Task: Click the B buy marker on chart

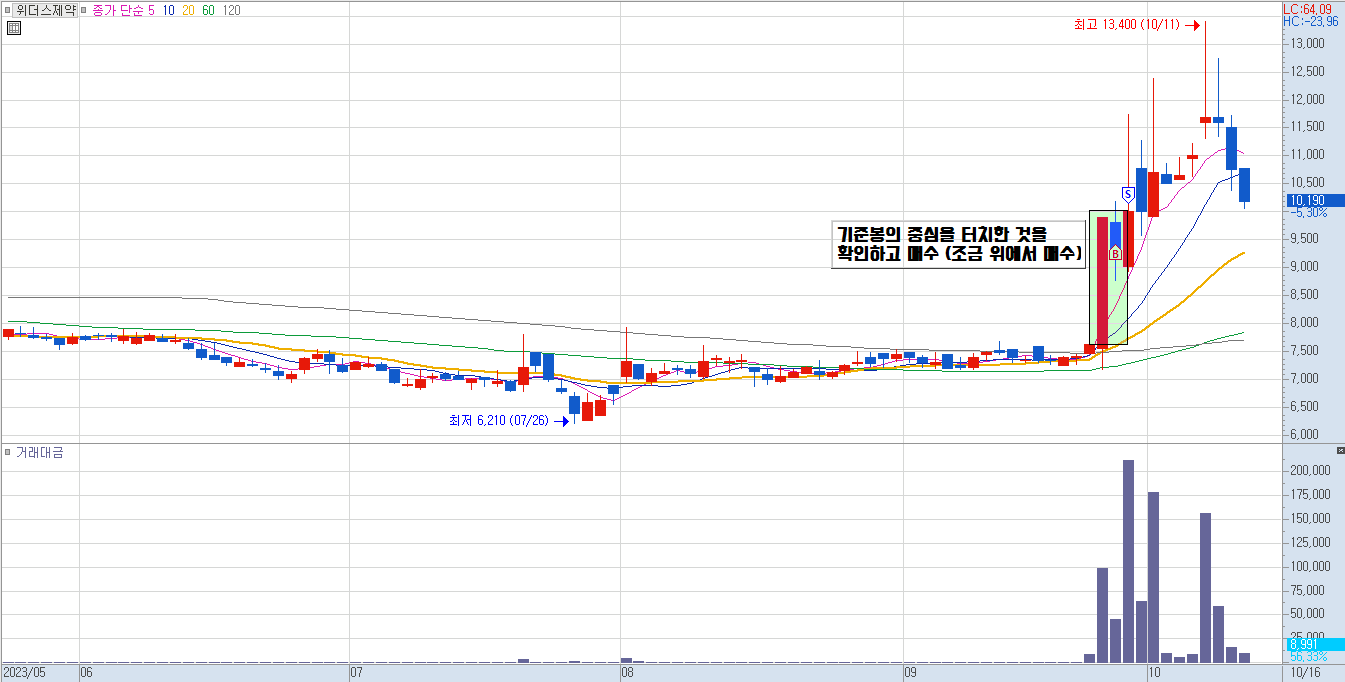Action: (1114, 254)
